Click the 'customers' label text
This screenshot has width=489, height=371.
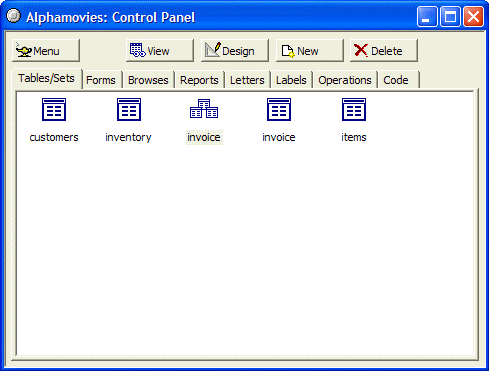coord(54,137)
